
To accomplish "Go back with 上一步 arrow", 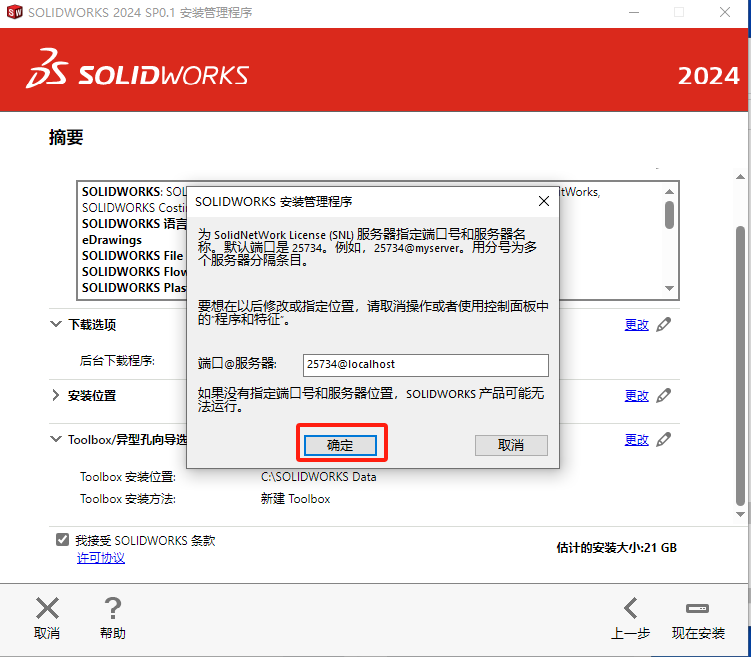I will click(x=630, y=608).
